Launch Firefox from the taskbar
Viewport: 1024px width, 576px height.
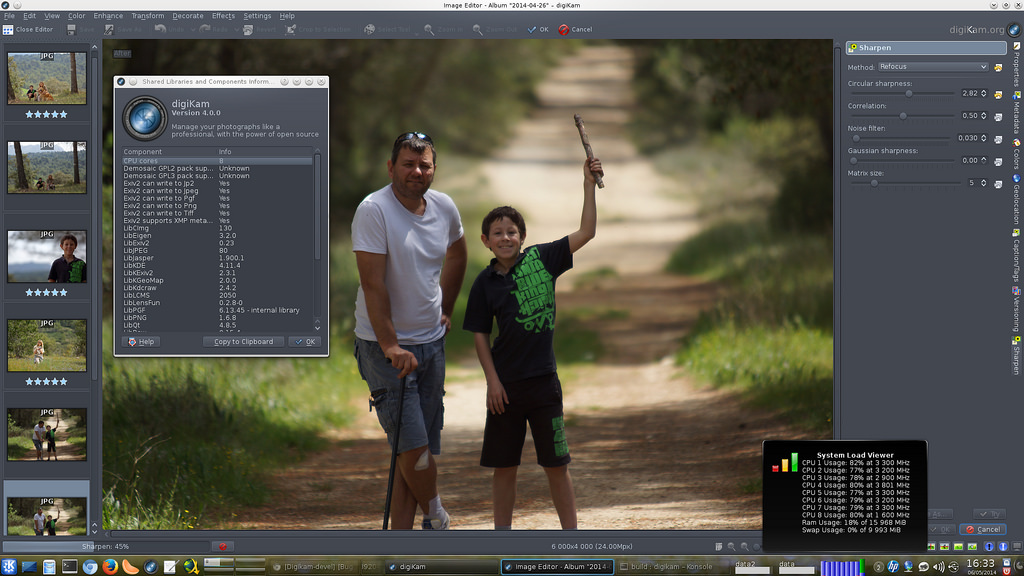[x=110, y=567]
